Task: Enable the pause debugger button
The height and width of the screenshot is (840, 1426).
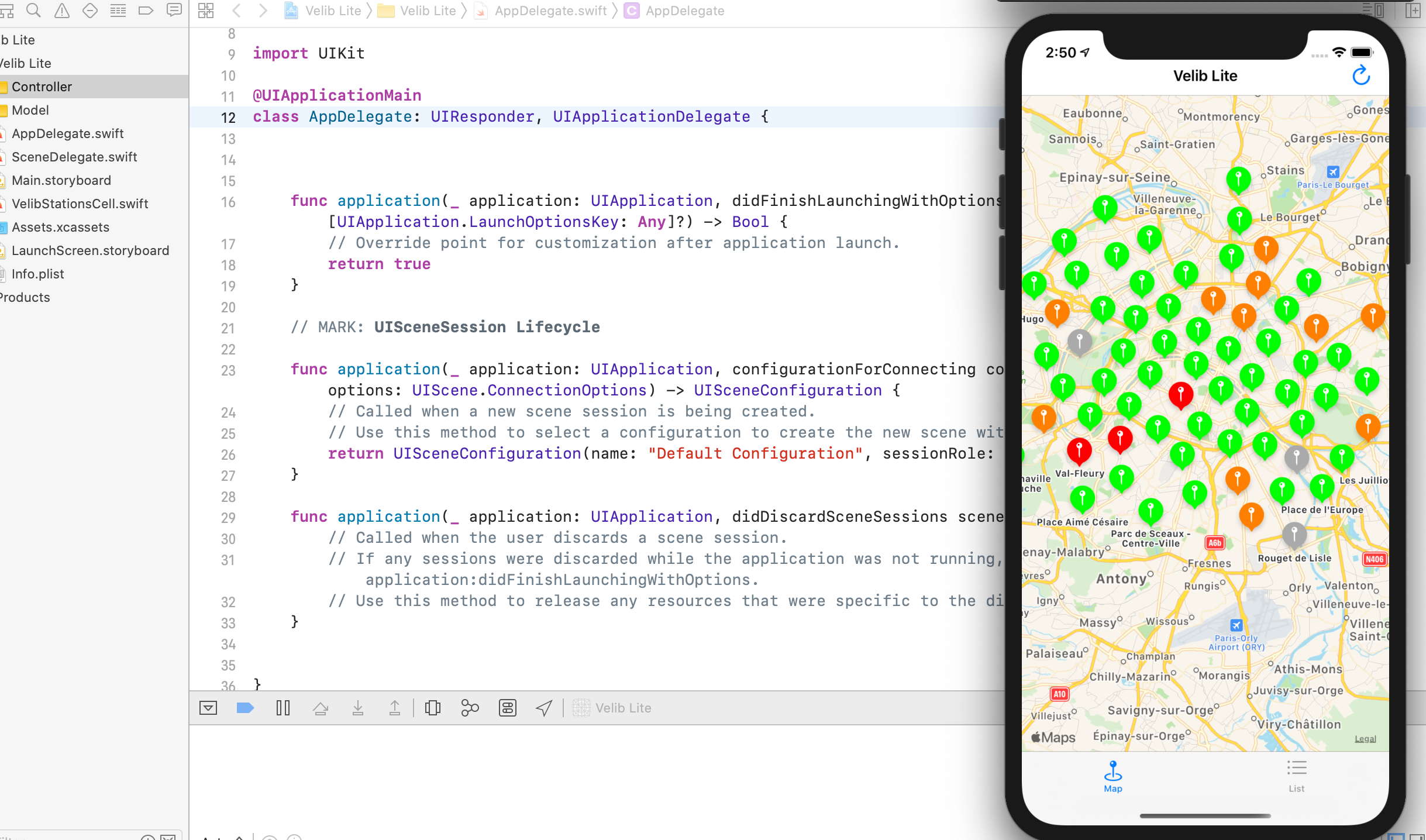Action: tap(283, 708)
